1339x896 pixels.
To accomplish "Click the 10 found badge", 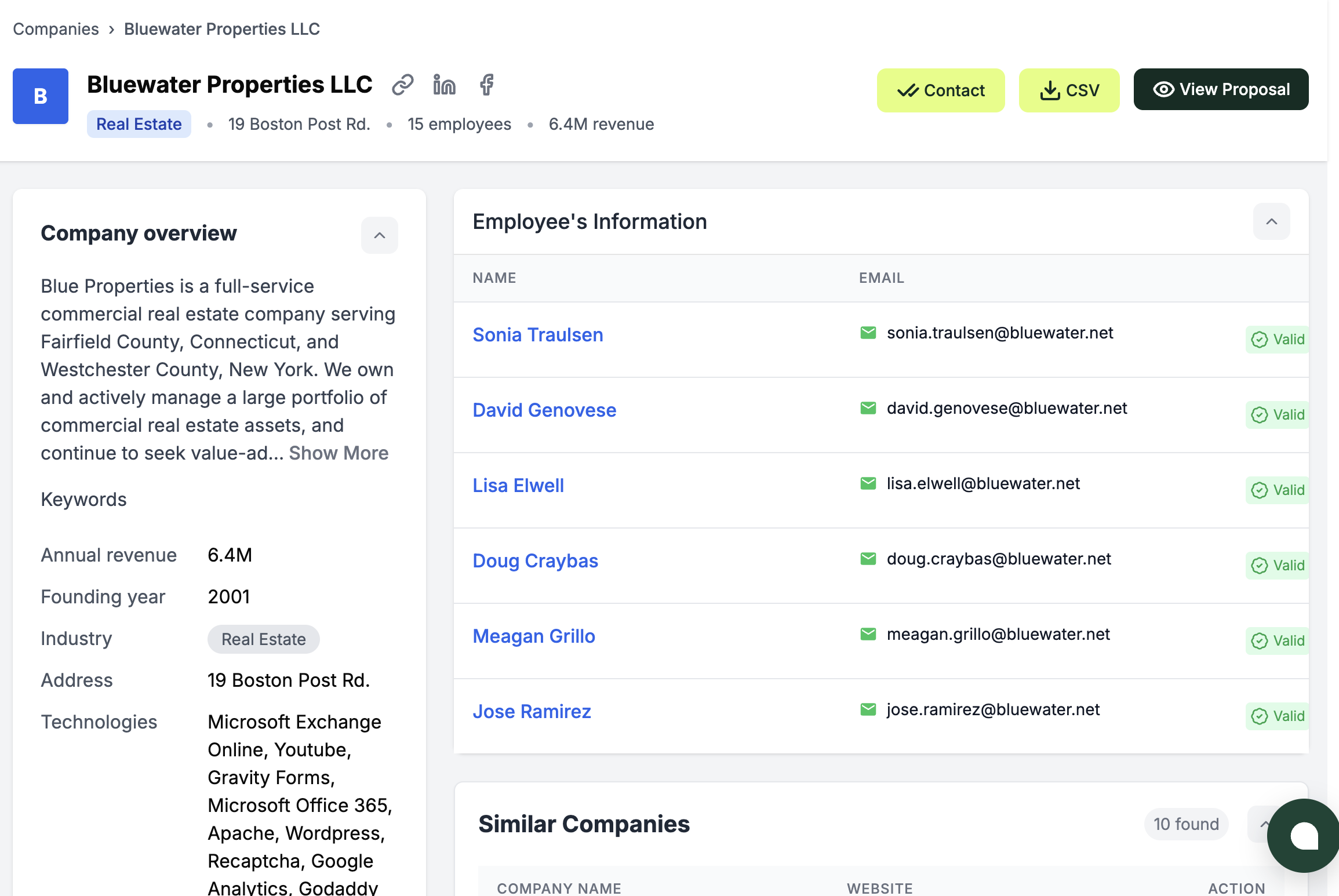I will point(1186,824).
